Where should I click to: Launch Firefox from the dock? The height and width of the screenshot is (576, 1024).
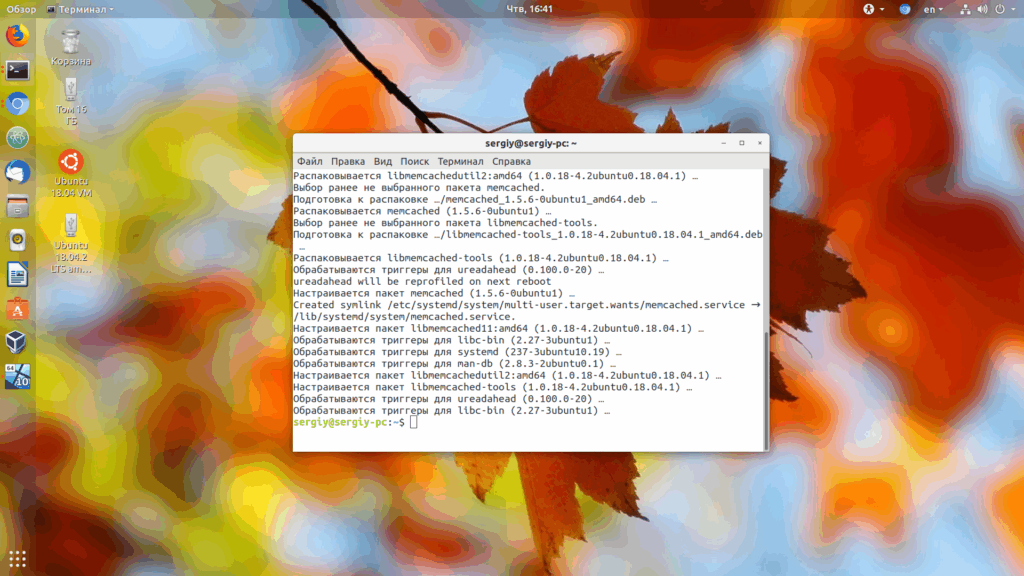18,35
